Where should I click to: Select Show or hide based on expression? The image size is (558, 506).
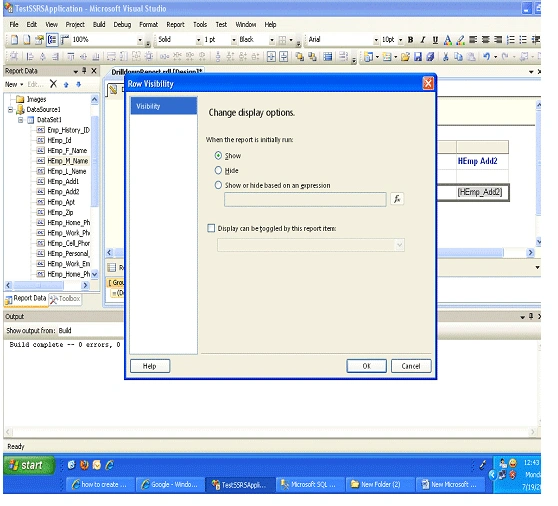[x=218, y=185]
